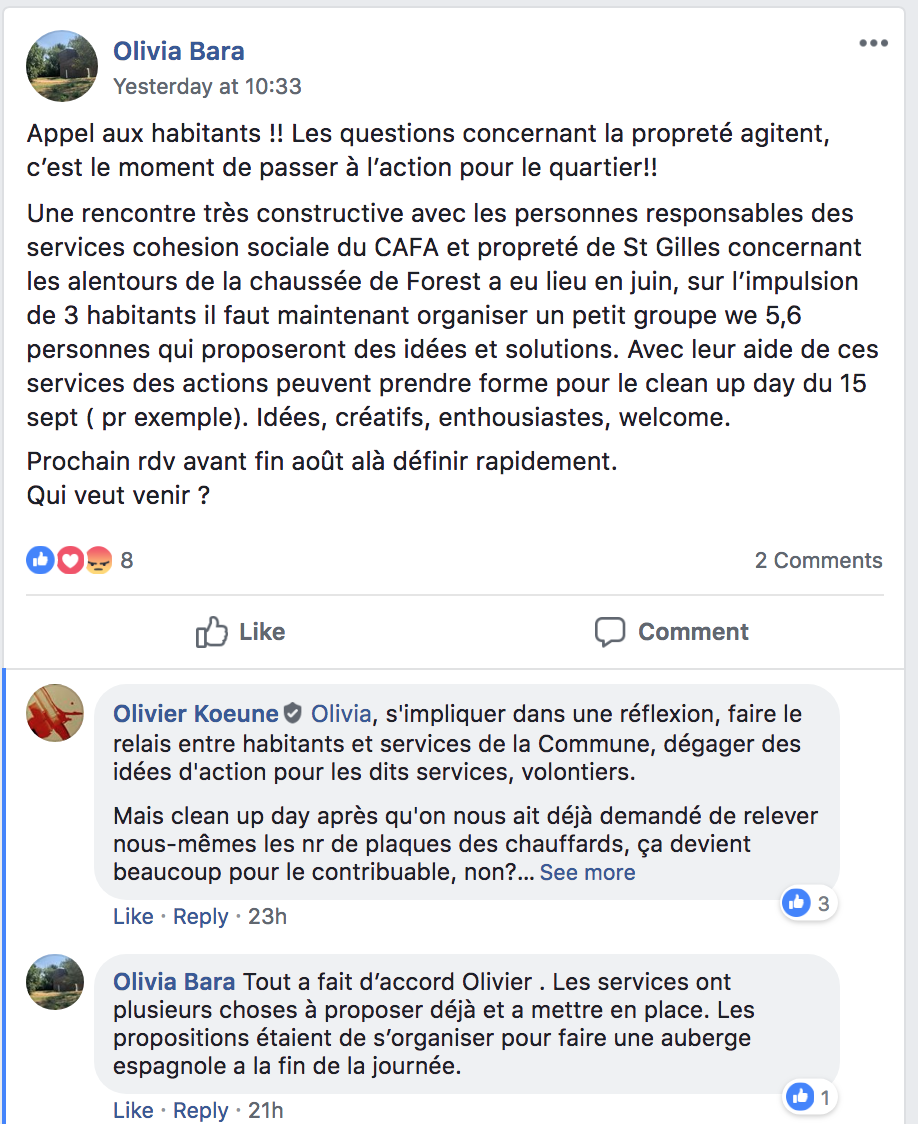Like Olivia Bara's reply comment
918x1124 pixels.
click(x=133, y=1110)
